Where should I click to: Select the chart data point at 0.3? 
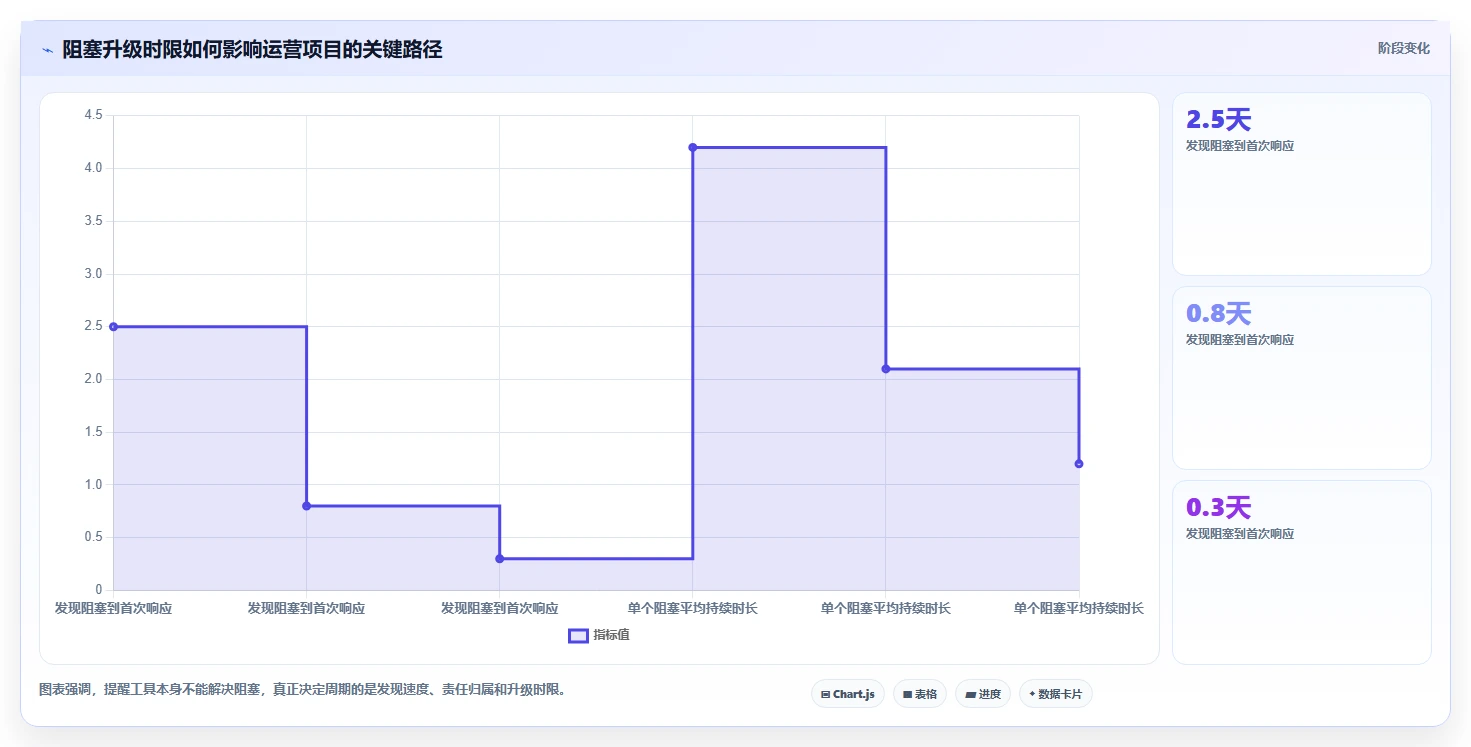tap(499, 559)
